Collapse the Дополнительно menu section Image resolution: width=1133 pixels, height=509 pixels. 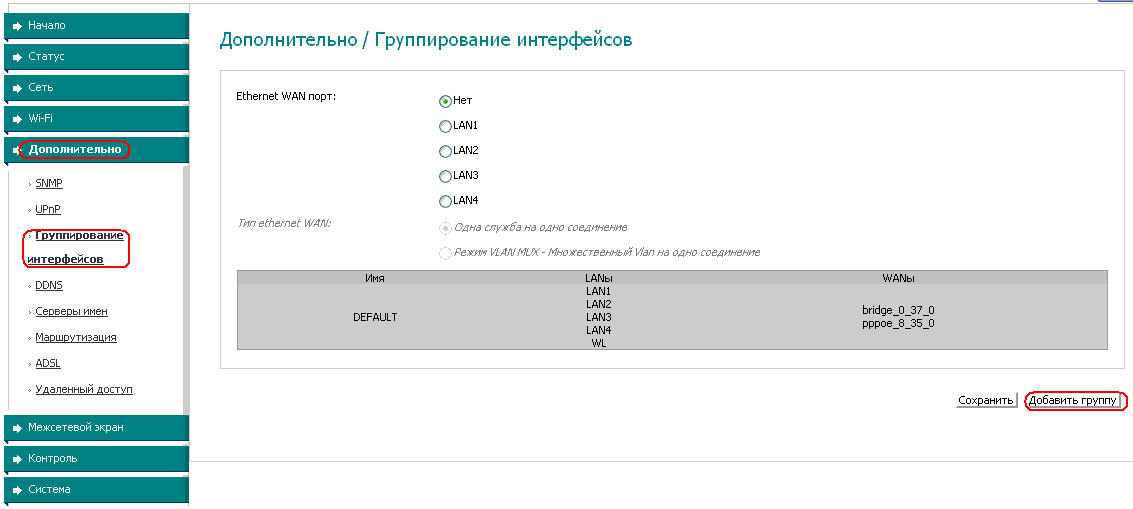click(x=75, y=150)
